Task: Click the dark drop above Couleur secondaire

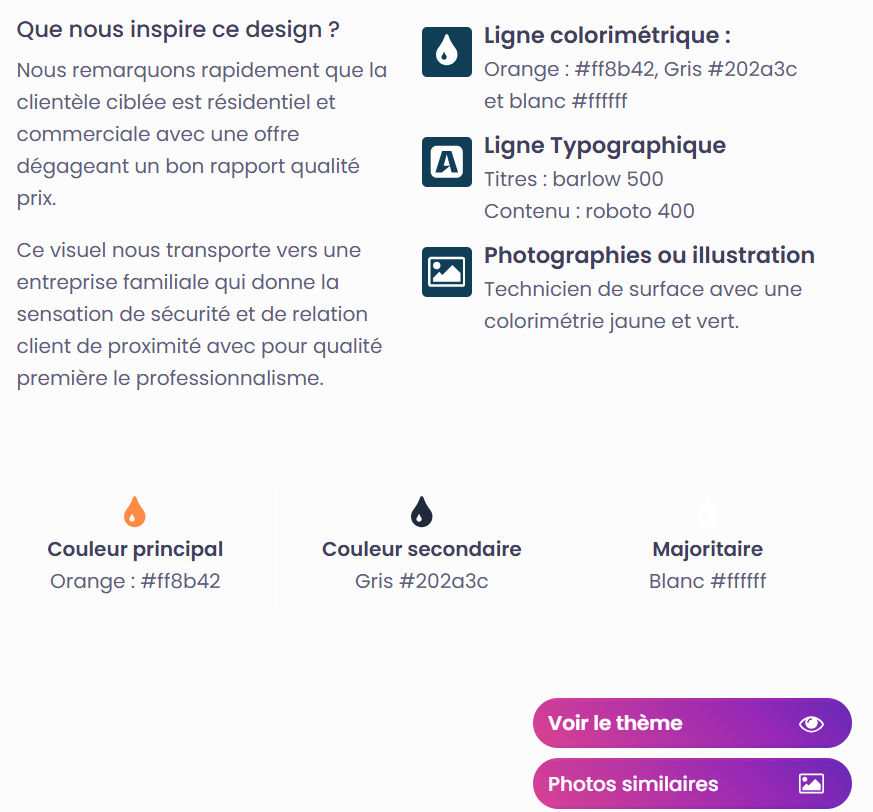Action: (x=421, y=511)
